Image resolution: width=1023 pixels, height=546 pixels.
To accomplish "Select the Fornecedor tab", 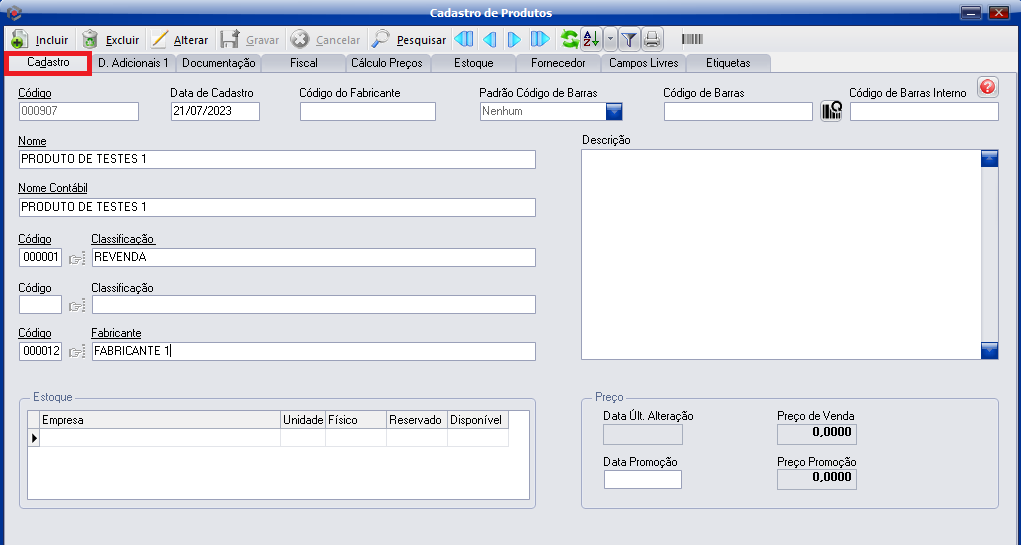I will [558, 63].
